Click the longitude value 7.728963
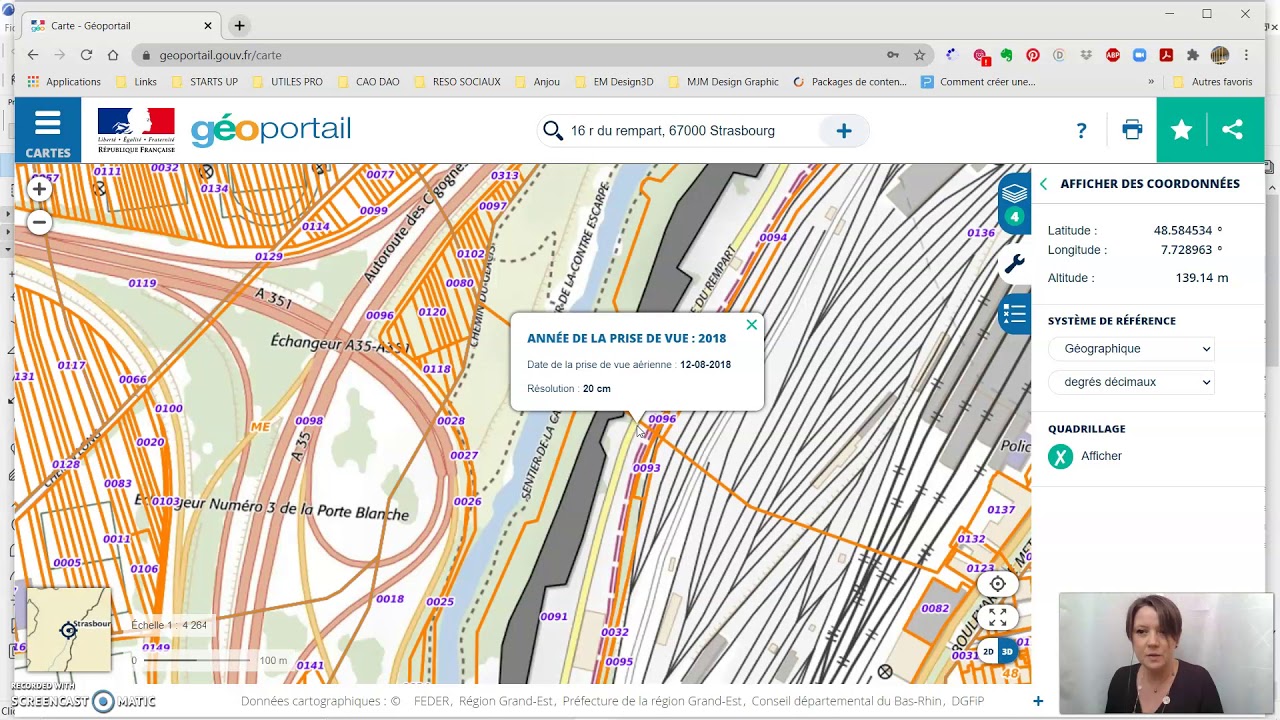1280x720 pixels. [1186, 250]
